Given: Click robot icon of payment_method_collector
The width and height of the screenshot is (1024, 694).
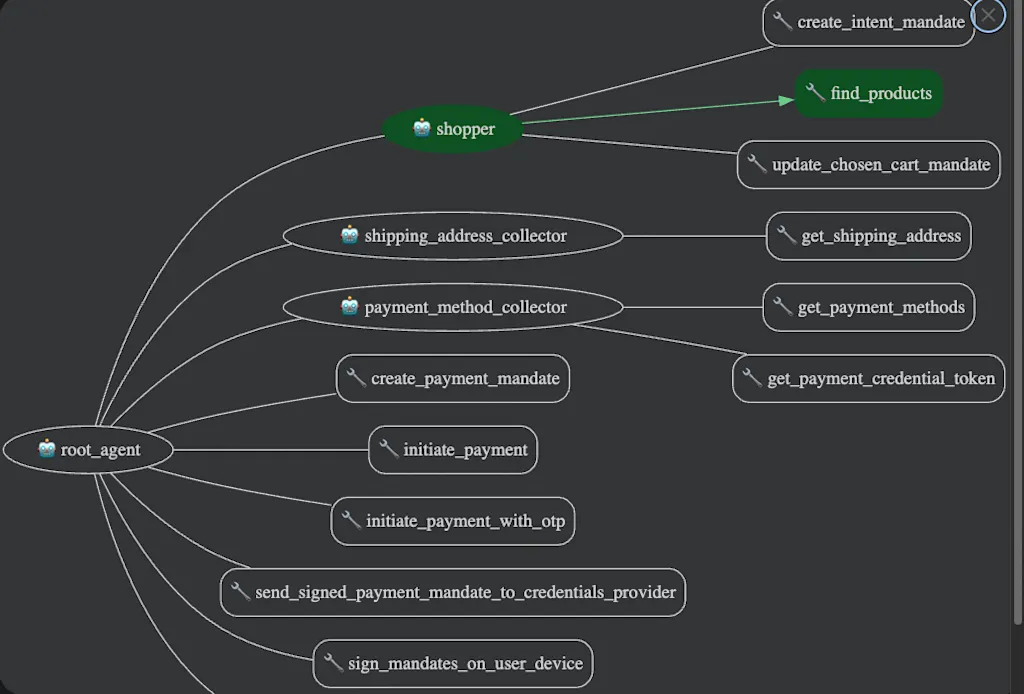Looking at the screenshot, I should pyautogui.click(x=349, y=306).
